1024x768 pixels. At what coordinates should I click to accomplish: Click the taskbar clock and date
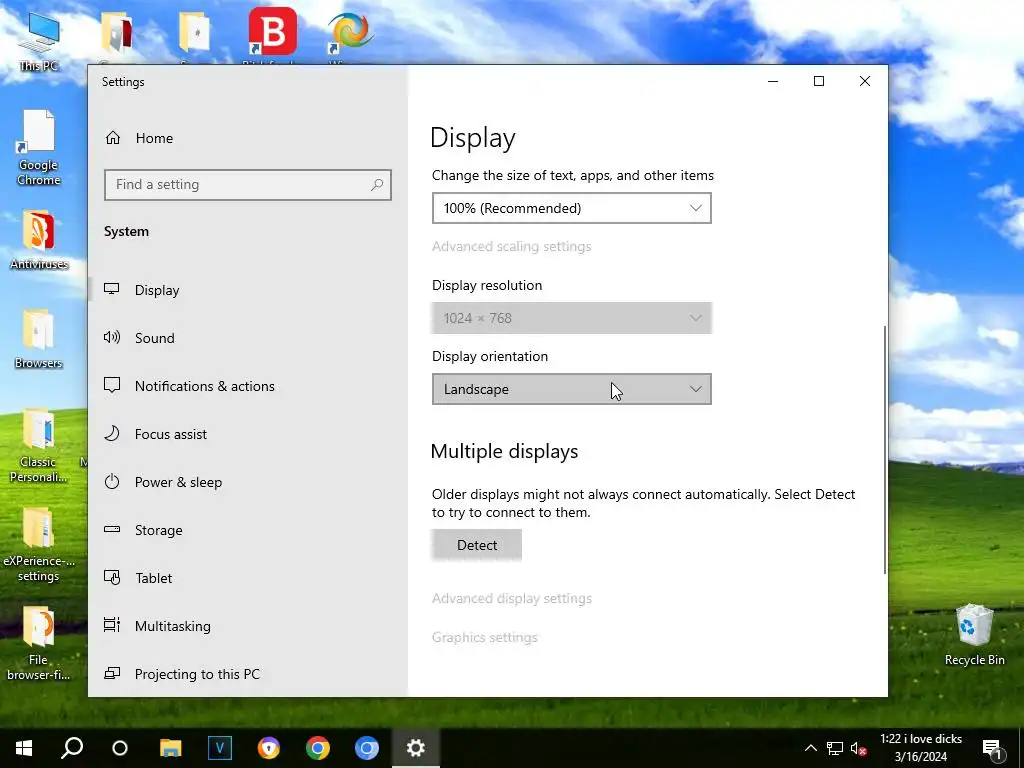921,748
